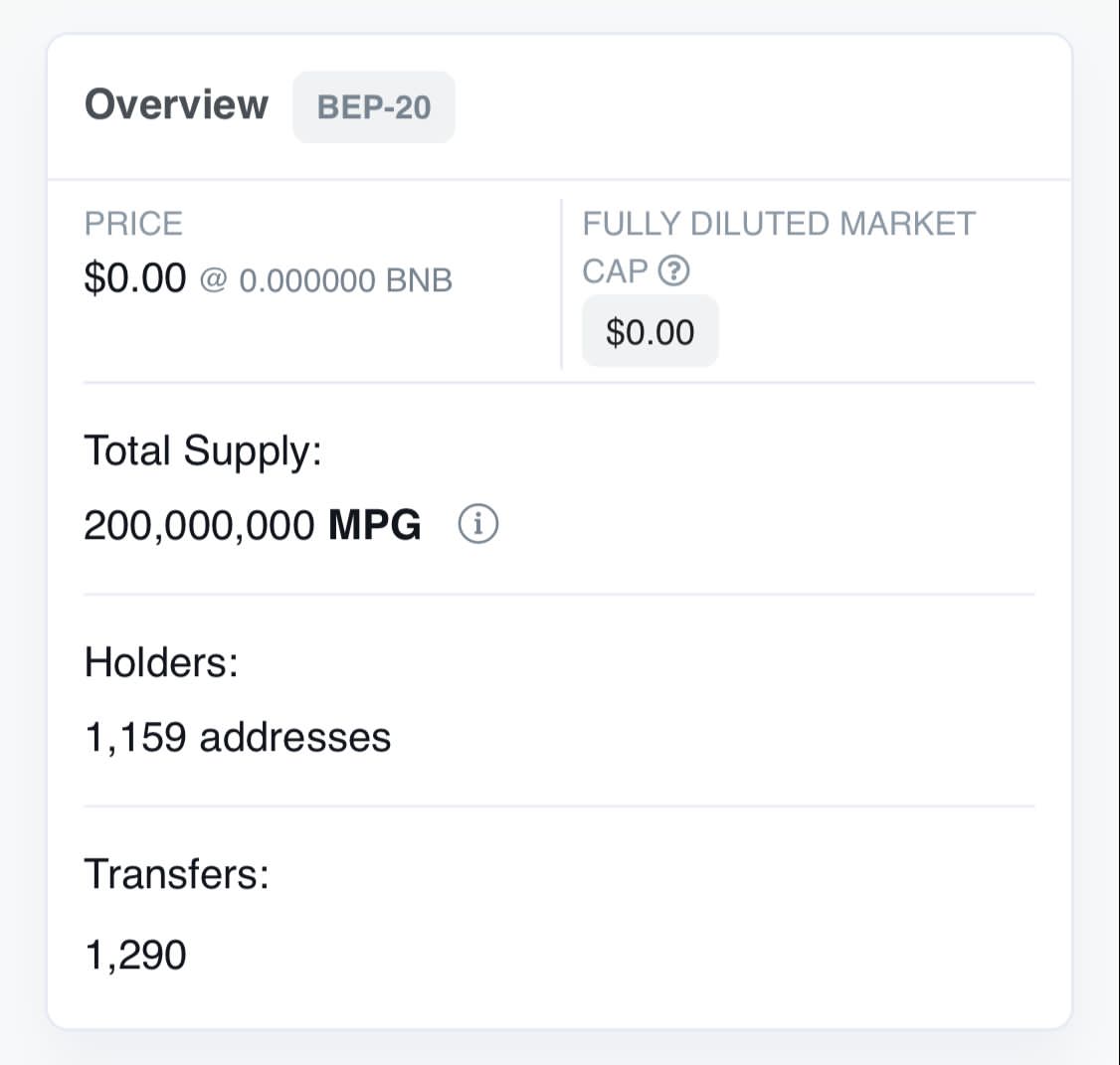Click the Total Supply label
This screenshot has height=1065, width=1120.
coord(203,451)
